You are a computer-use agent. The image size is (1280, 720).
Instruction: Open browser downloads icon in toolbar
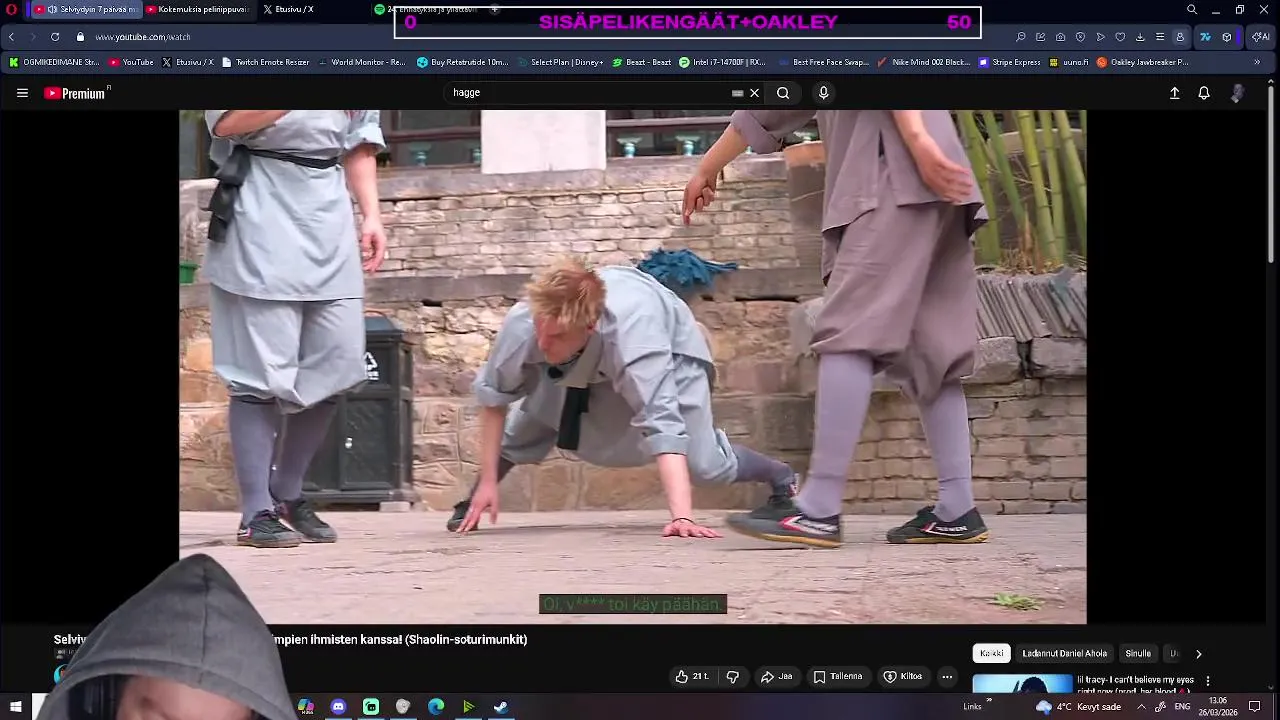[1140, 37]
